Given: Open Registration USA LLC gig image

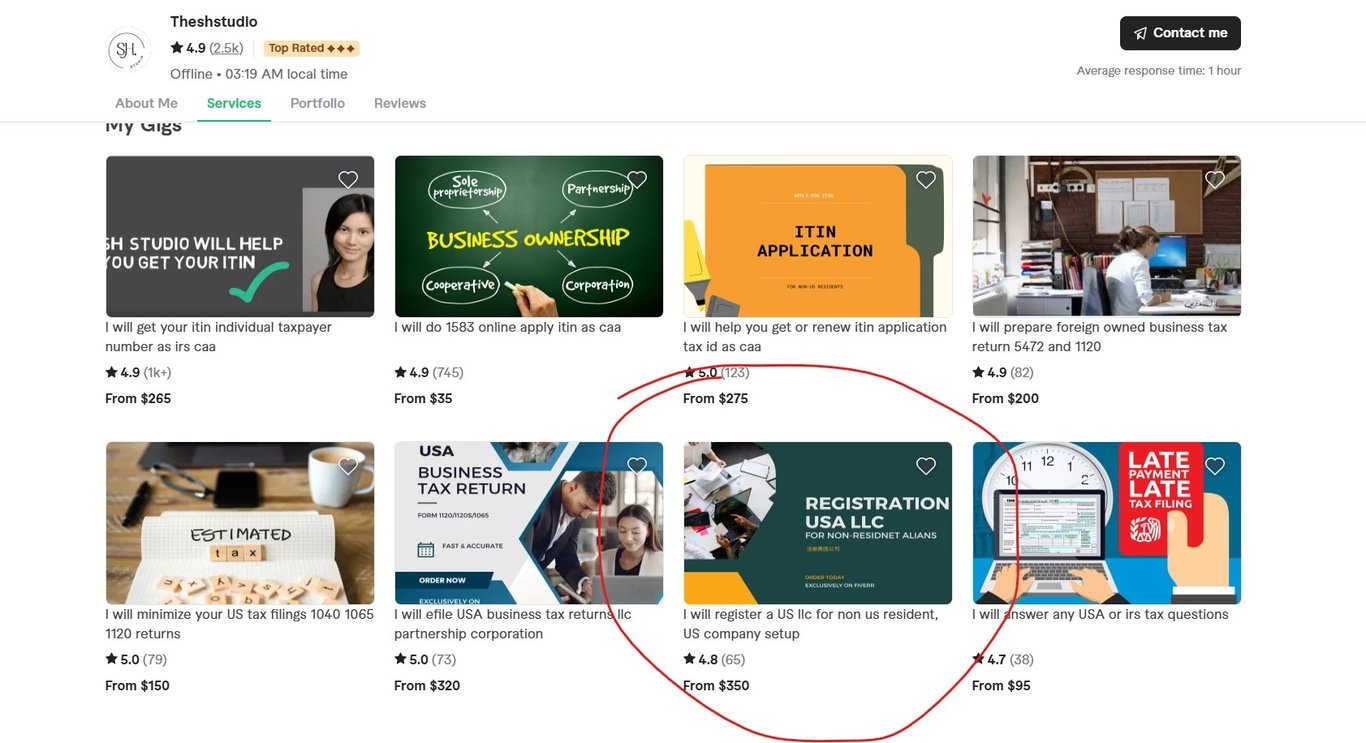Looking at the screenshot, I should tap(818, 523).
